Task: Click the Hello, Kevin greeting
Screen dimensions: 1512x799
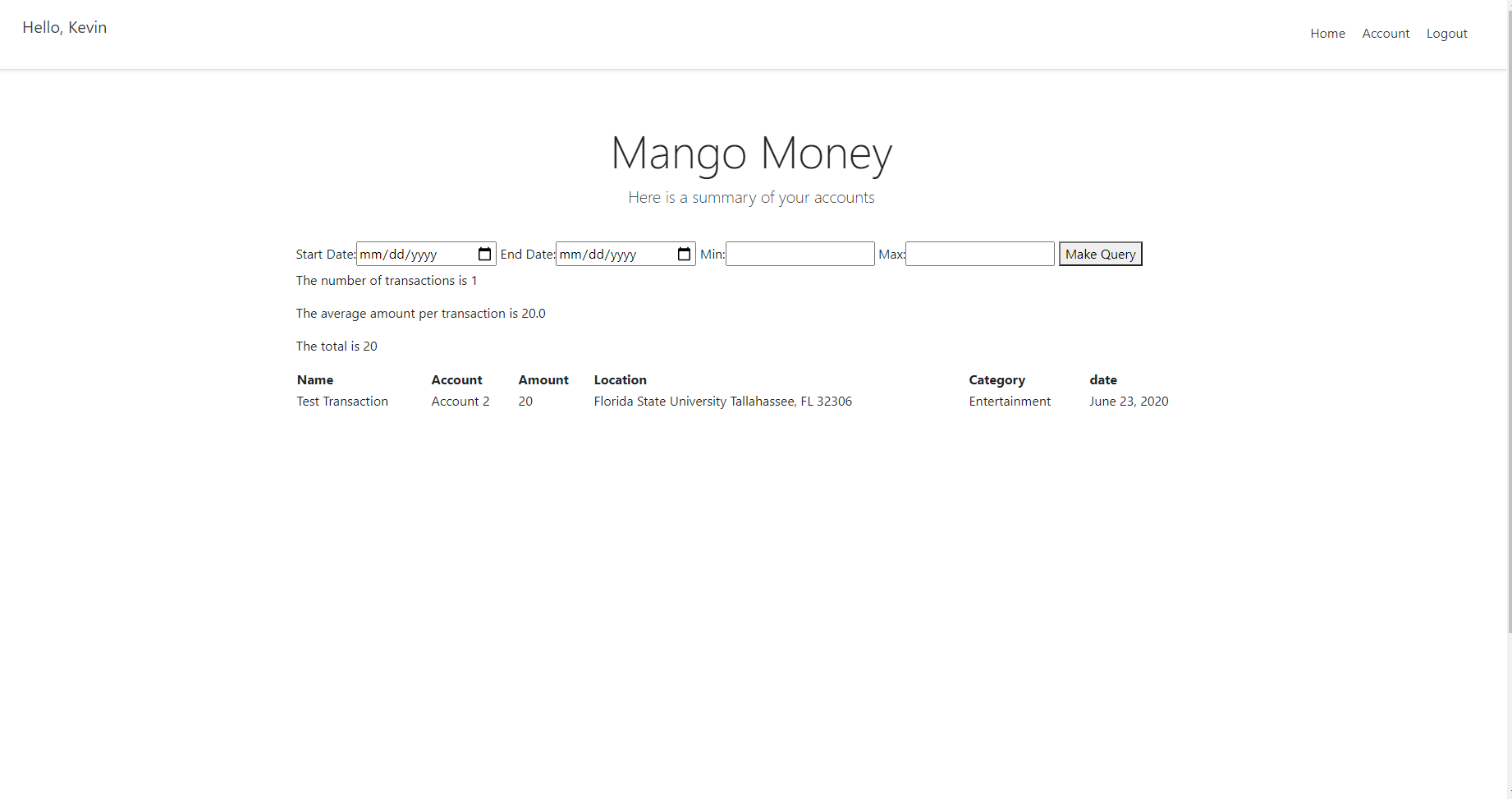Action: [64, 27]
